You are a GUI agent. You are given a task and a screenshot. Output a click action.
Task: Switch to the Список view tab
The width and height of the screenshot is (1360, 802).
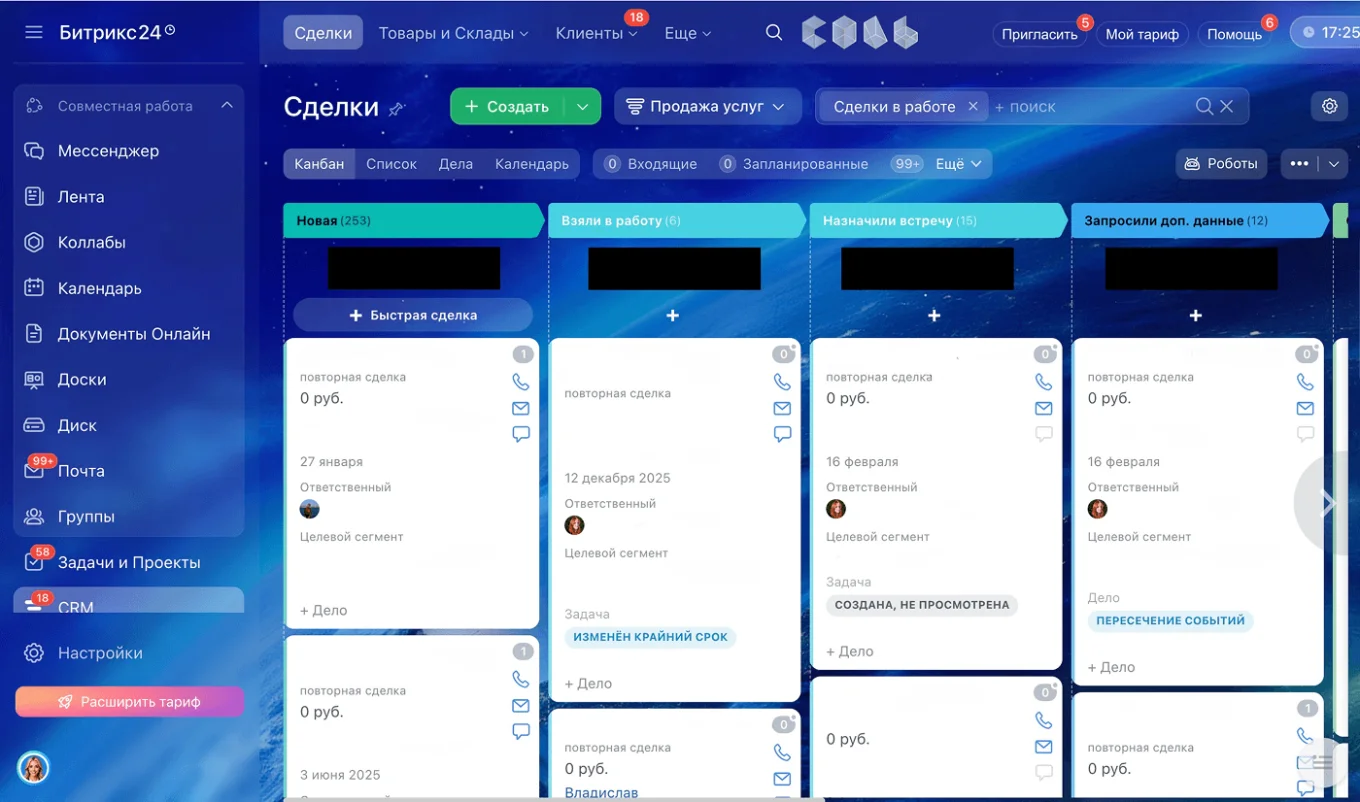[391, 163]
